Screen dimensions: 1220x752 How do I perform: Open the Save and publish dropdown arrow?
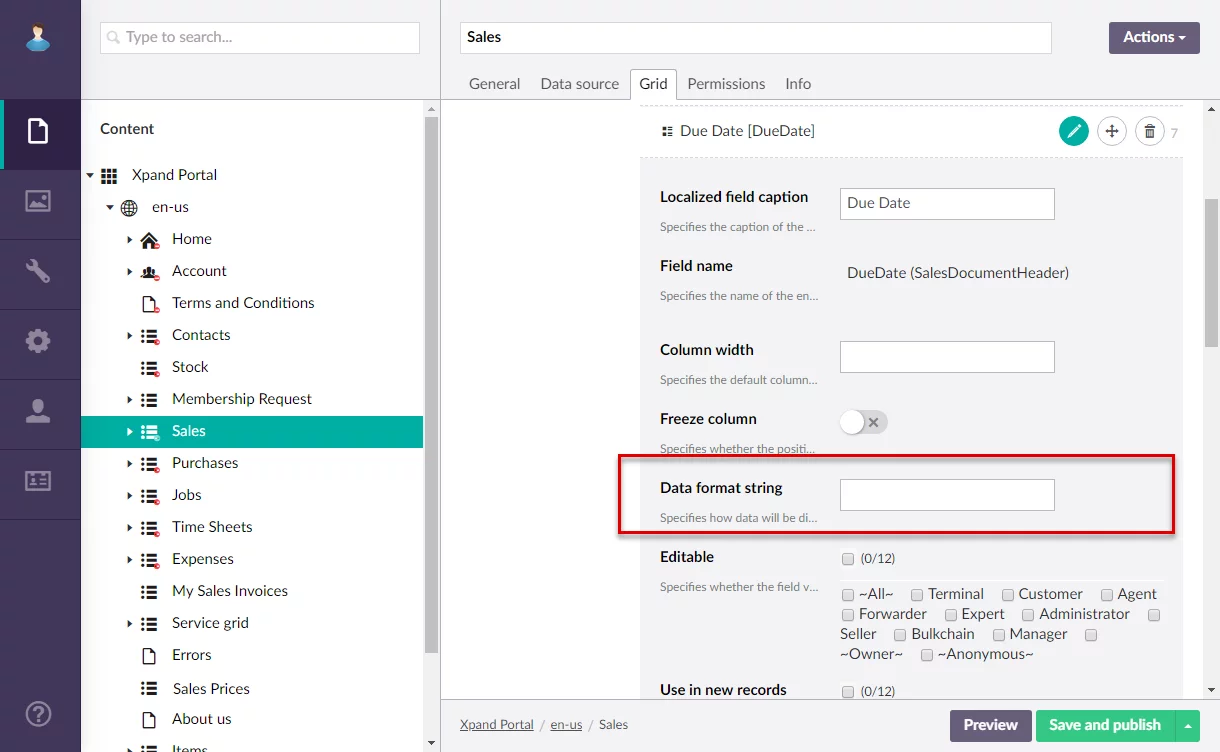pos(1188,726)
